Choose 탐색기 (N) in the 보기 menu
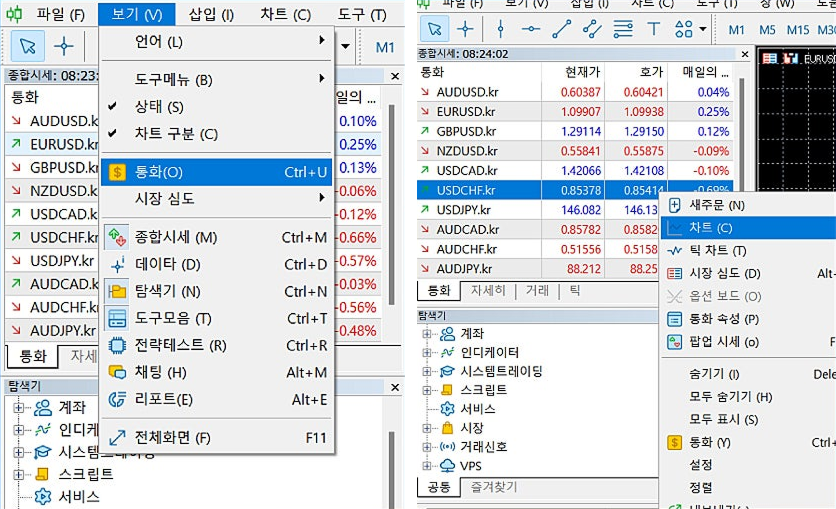Screen dimensions: 836x509 point(216,291)
